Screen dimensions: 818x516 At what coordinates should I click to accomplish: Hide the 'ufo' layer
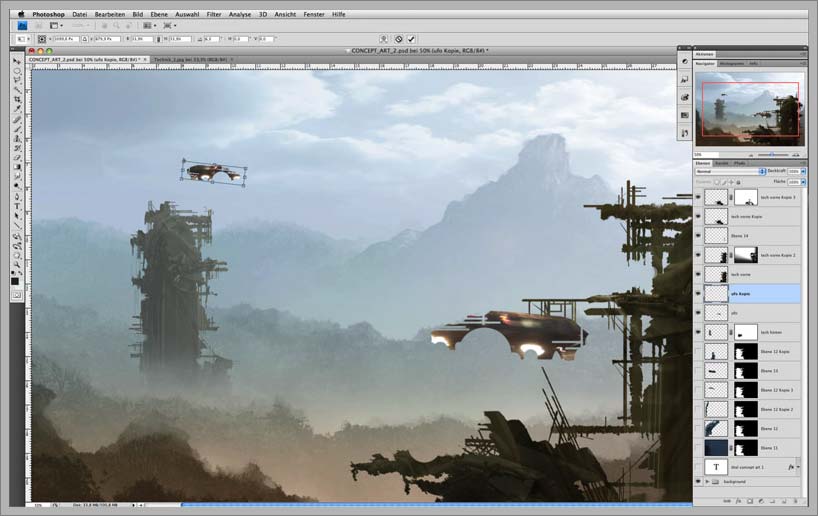pyautogui.click(x=698, y=313)
